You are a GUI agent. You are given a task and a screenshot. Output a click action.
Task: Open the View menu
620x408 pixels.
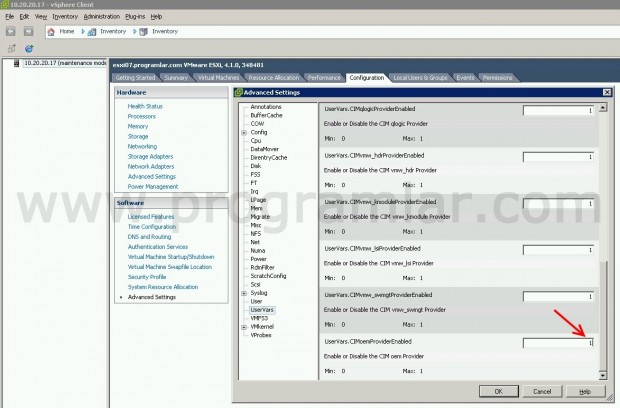pos(41,17)
